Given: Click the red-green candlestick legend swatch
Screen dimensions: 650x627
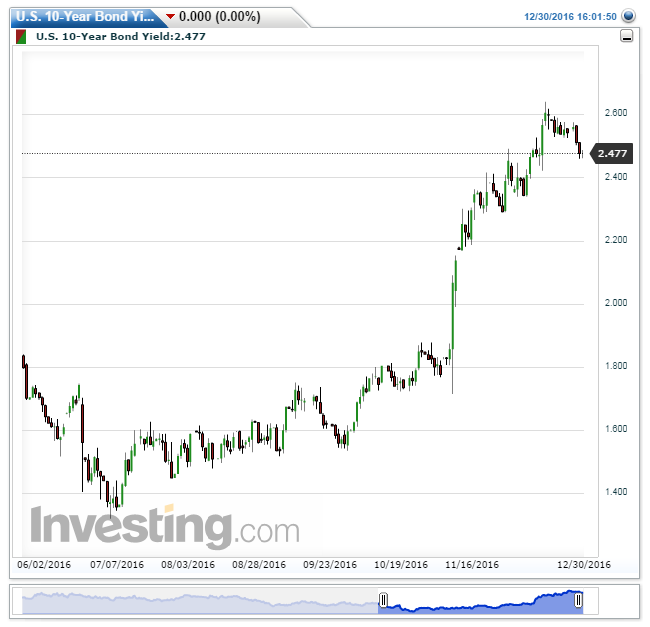Looking at the screenshot, I should click(x=21, y=37).
